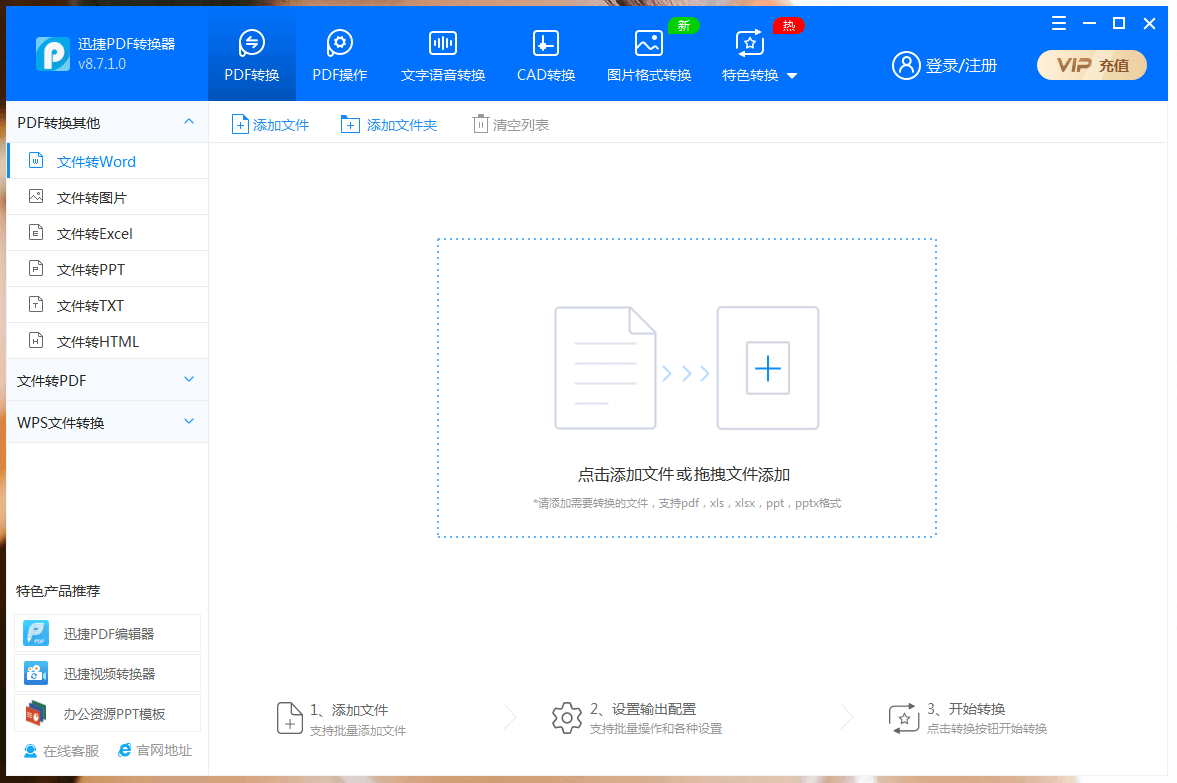Select the 文字语音转换 icon

pos(443,43)
